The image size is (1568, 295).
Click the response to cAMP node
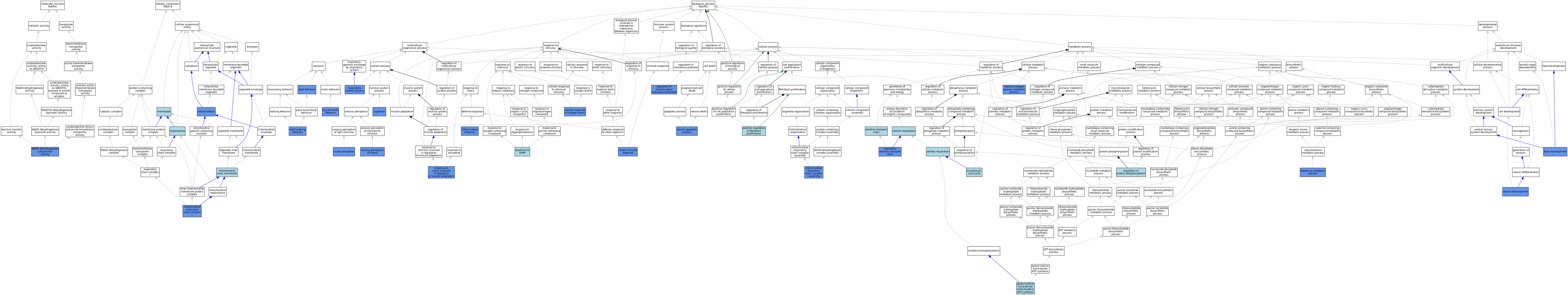tap(522, 152)
